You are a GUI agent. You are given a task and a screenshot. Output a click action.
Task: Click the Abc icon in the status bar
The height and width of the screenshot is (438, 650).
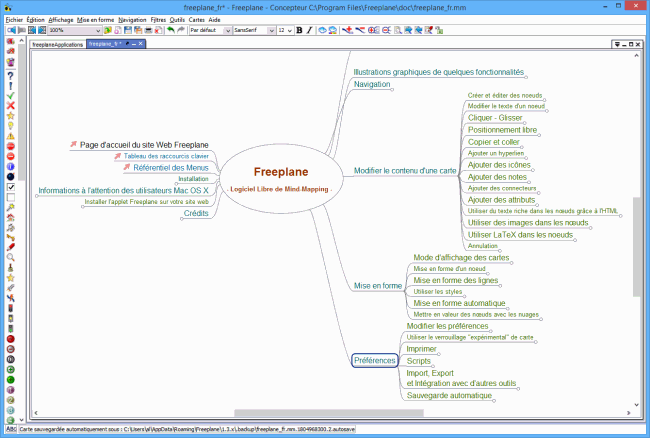tap(11, 429)
